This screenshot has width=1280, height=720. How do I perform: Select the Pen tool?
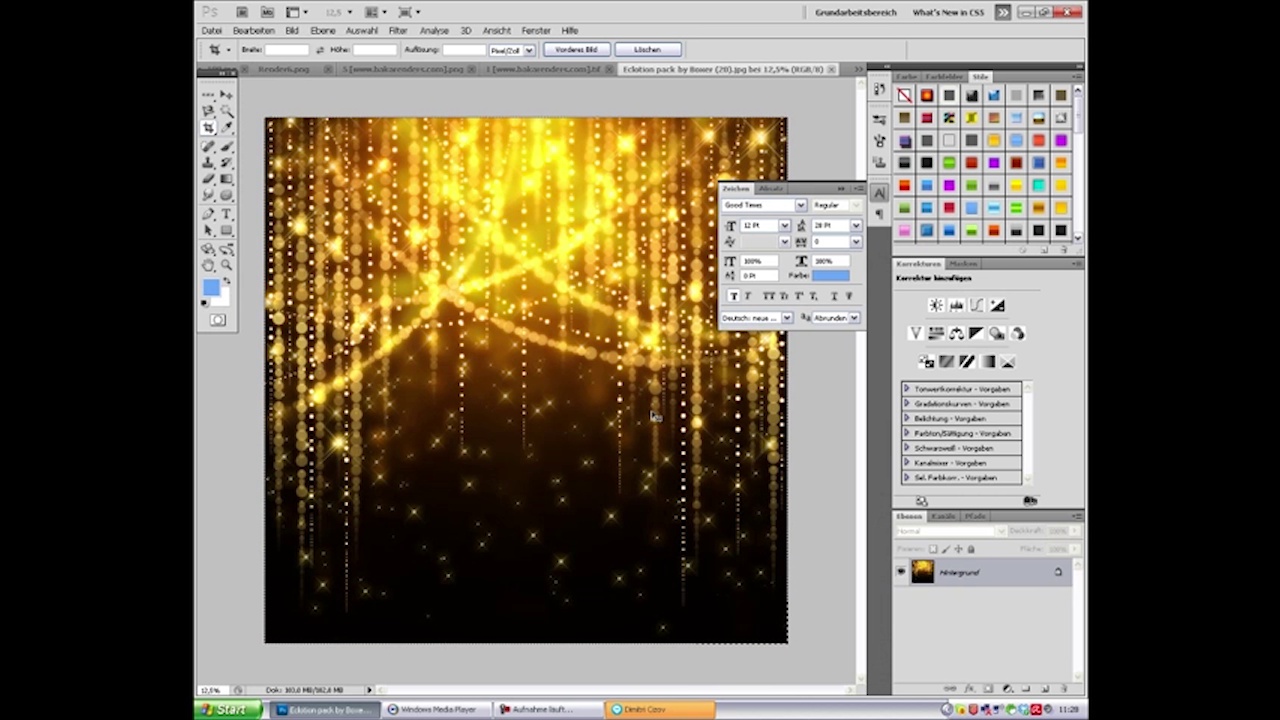coord(208,213)
